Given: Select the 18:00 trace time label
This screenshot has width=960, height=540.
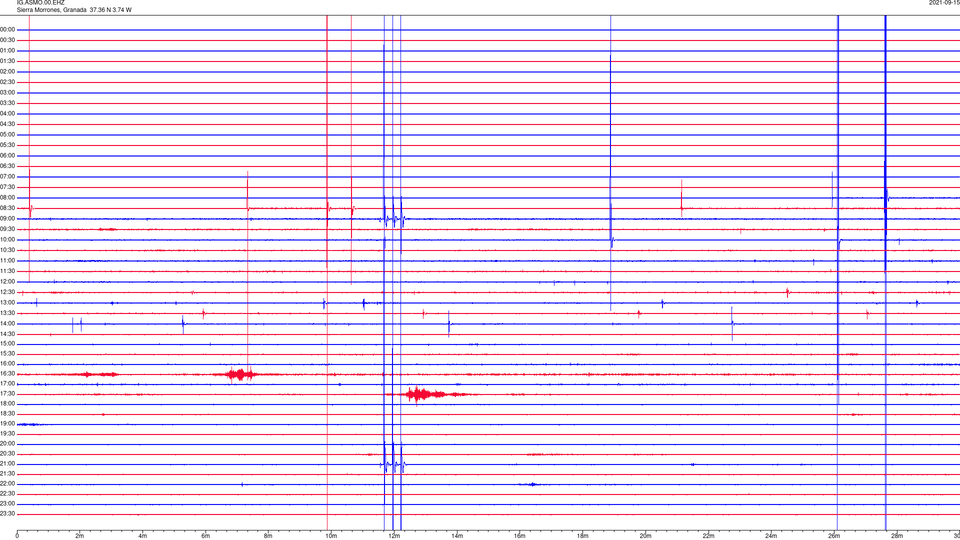Looking at the screenshot, I should tap(8, 403).
